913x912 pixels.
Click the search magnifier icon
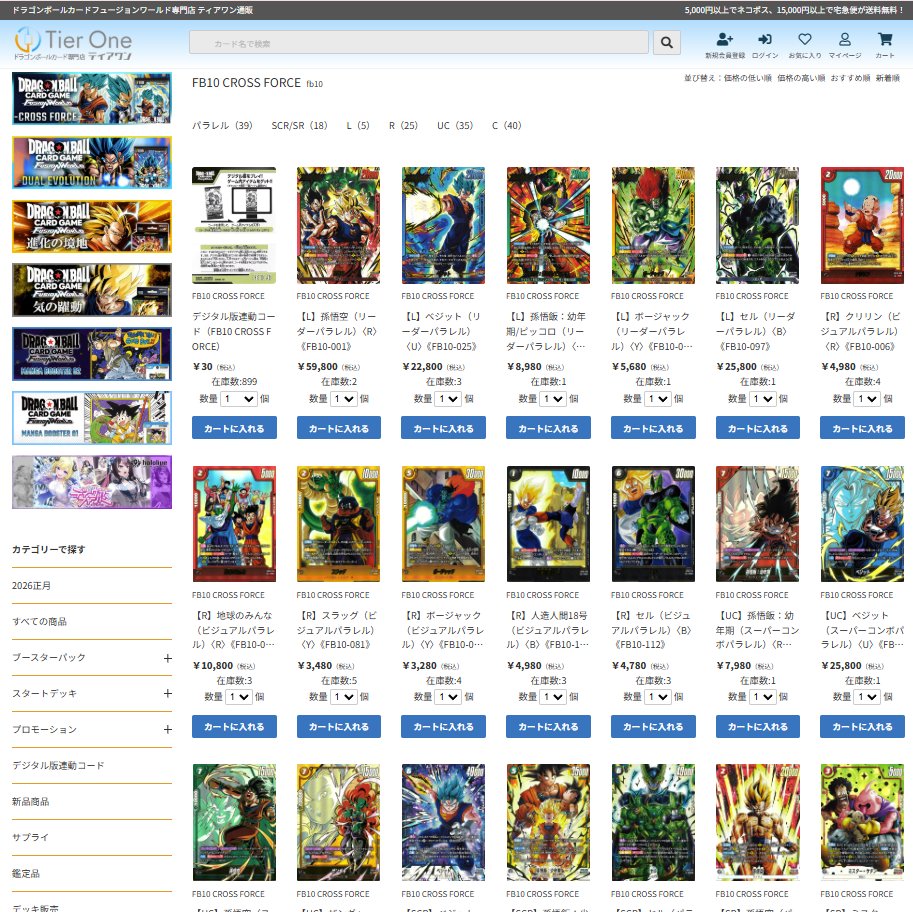click(667, 43)
